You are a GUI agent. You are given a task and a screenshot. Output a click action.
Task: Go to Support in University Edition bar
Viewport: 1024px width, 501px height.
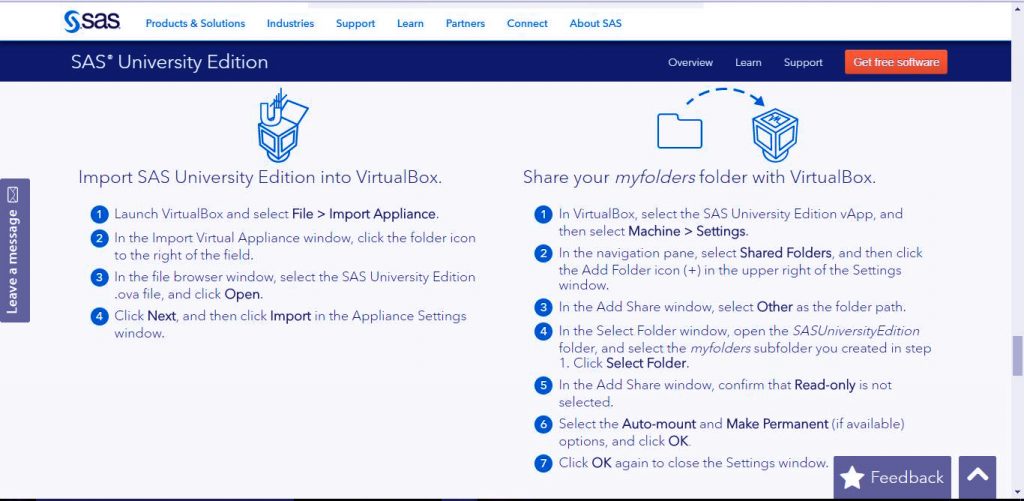point(803,63)
